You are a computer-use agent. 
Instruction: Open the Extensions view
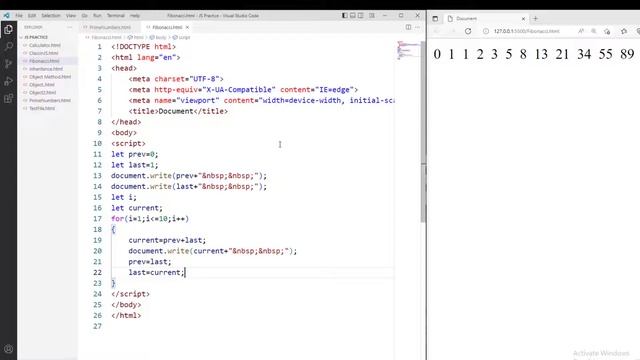pyautogui.click(x=8, y=98)
